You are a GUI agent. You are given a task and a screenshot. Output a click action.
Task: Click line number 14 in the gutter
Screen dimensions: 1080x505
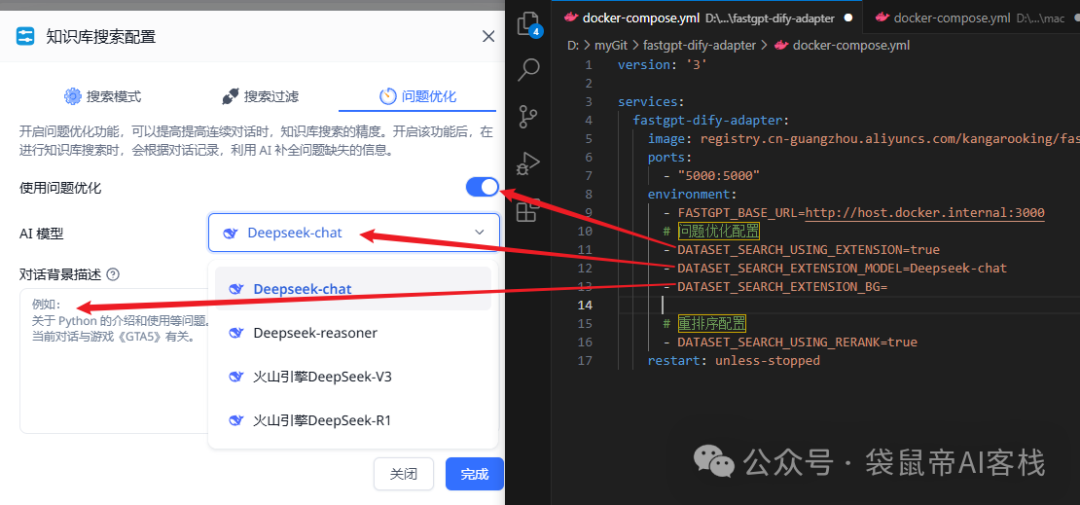click(585, 305)
